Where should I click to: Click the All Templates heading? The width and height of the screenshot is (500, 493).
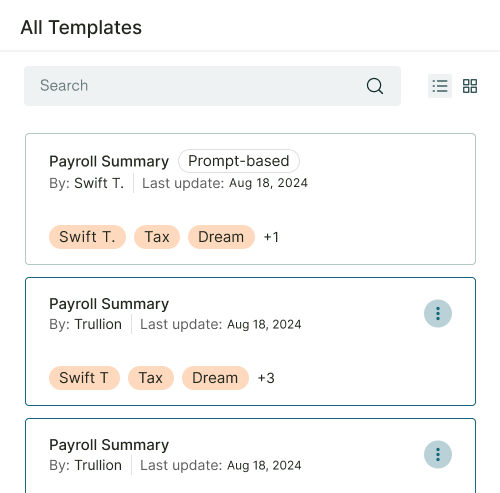(x=81, y=27)
